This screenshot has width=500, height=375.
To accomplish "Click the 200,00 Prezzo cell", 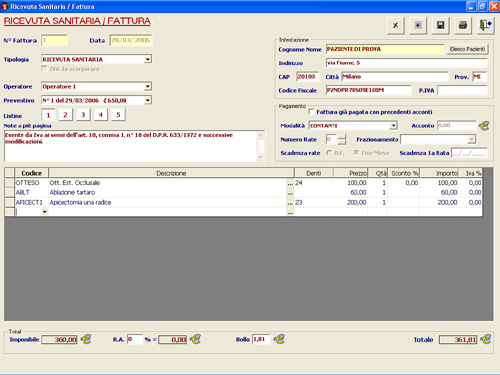I will [x=350, y=202].
